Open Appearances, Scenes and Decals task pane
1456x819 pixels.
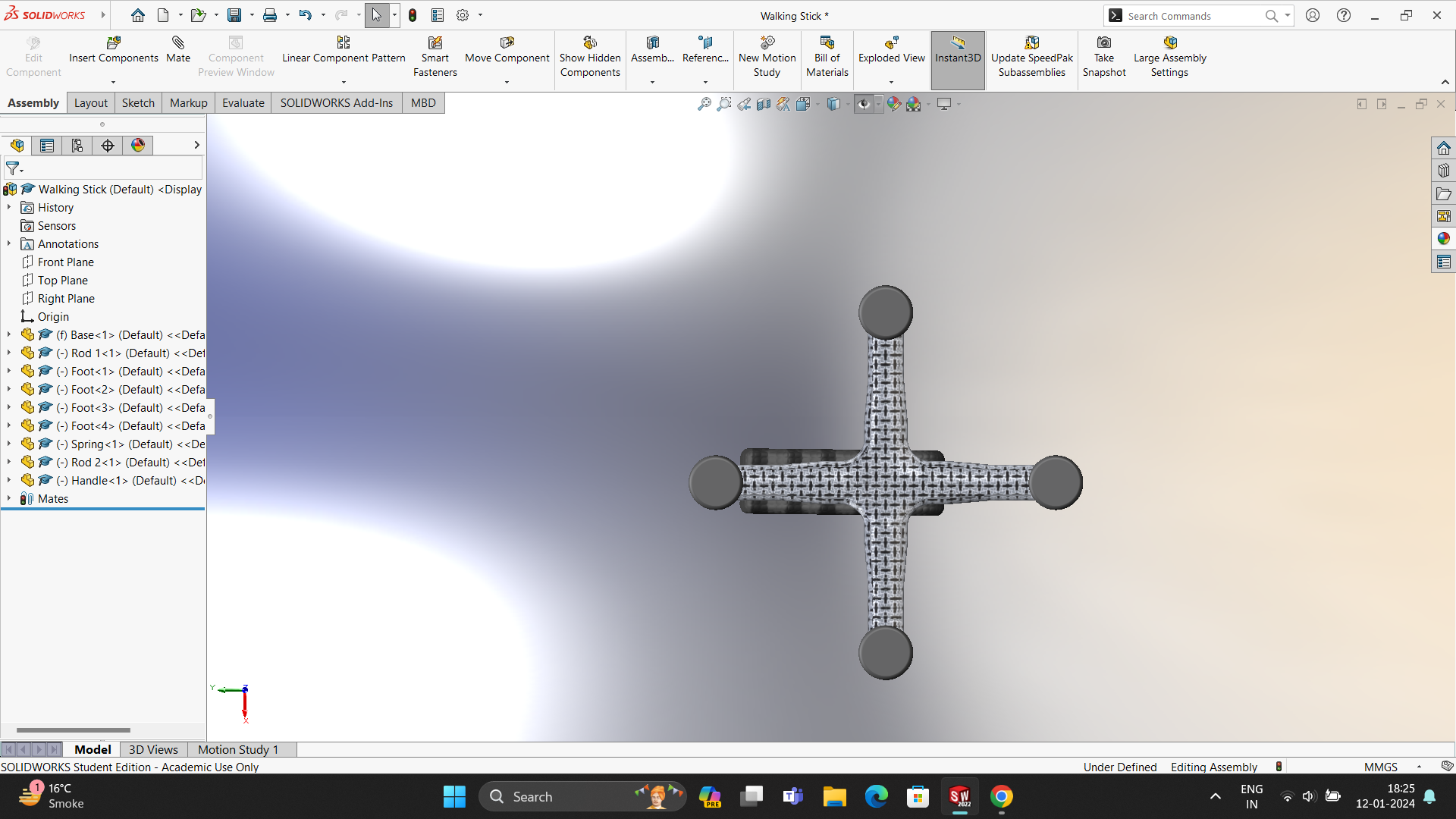click(1443, 239)
